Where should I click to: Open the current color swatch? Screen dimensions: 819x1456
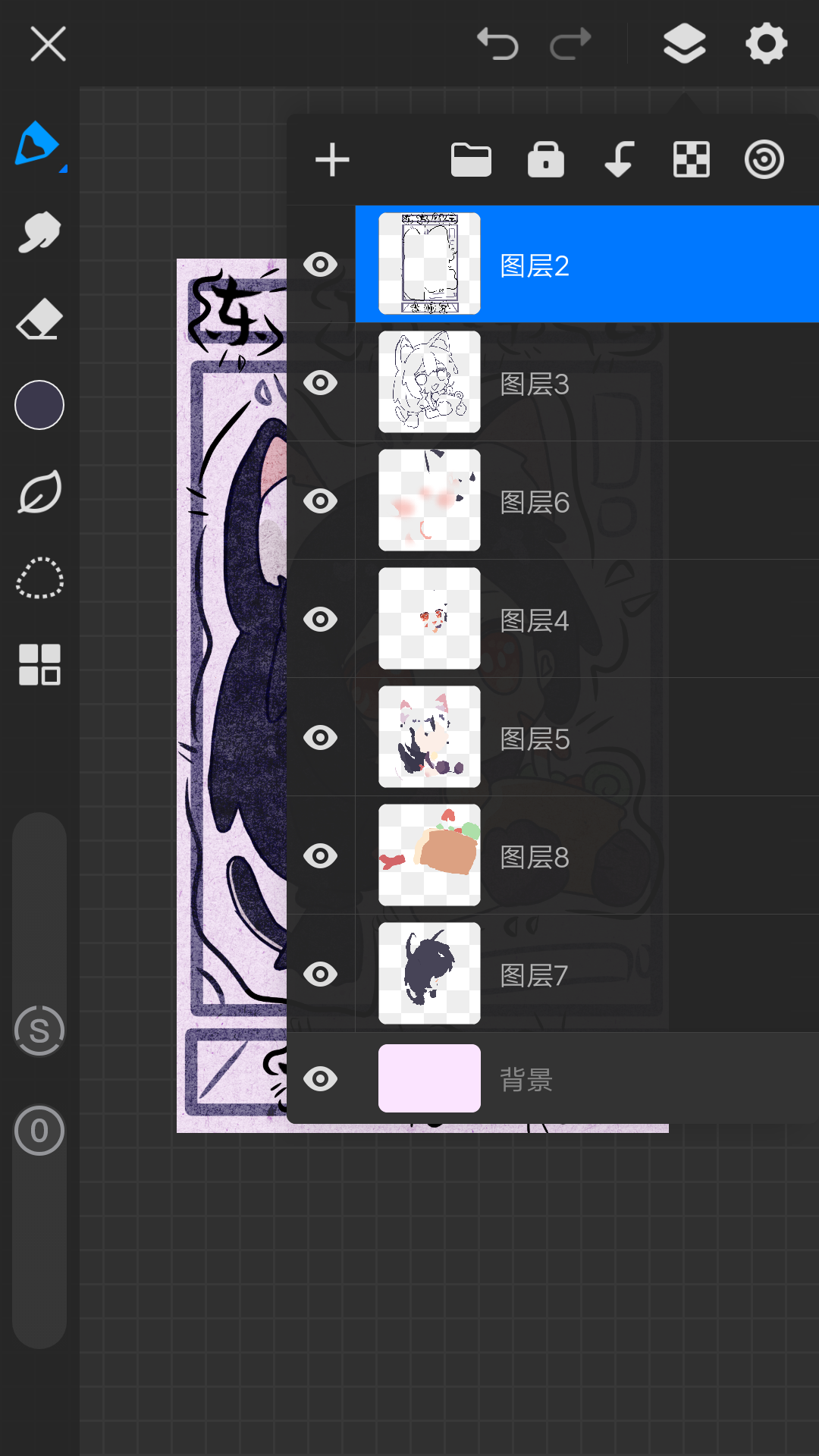39,405
